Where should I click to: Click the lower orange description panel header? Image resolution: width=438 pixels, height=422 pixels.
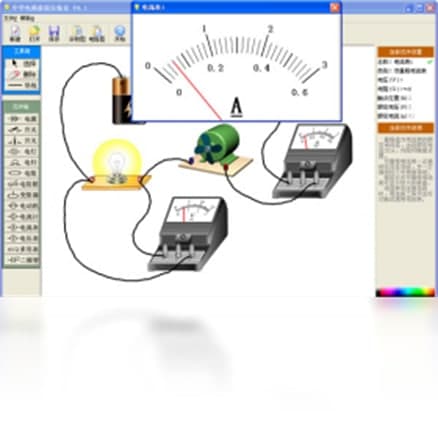coord(405,128)
